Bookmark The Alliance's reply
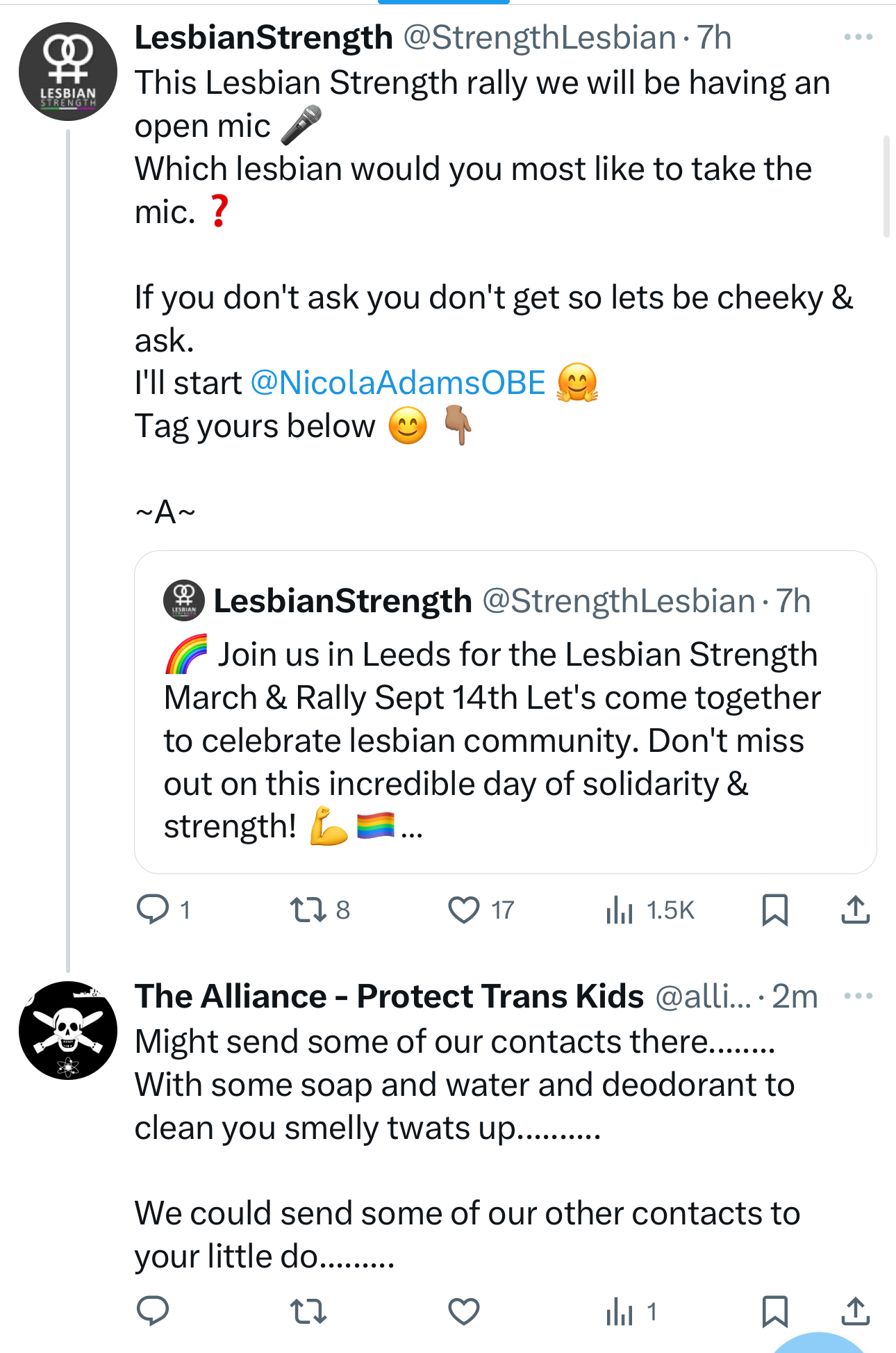The image size is (896, 1353). click(774, 1311)
